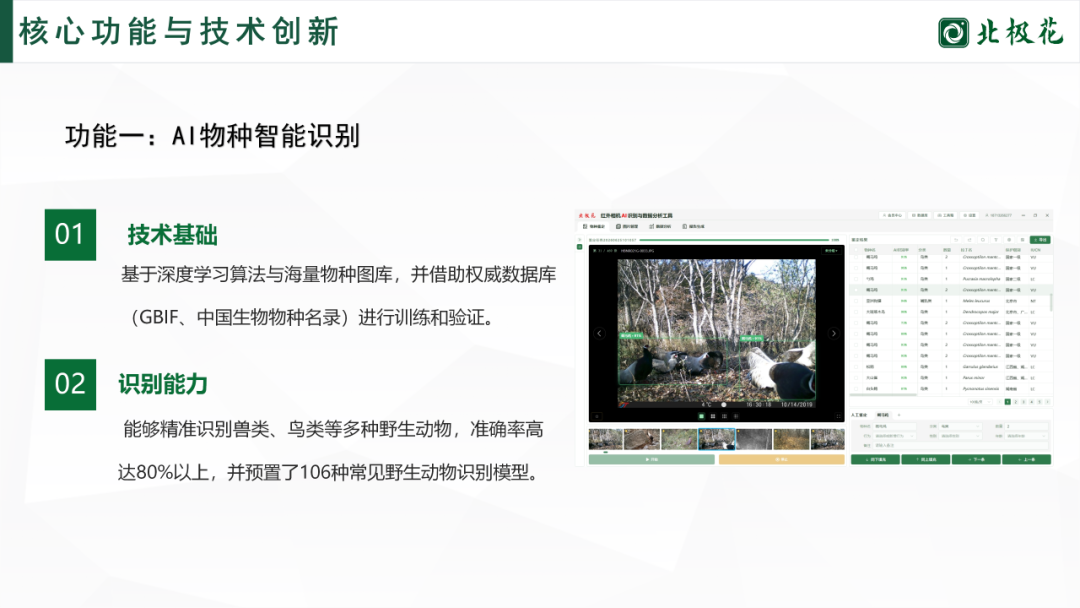The image size is (1080, 608).
Task: Click filter icon in results toolbar
Action: point(996,240)
